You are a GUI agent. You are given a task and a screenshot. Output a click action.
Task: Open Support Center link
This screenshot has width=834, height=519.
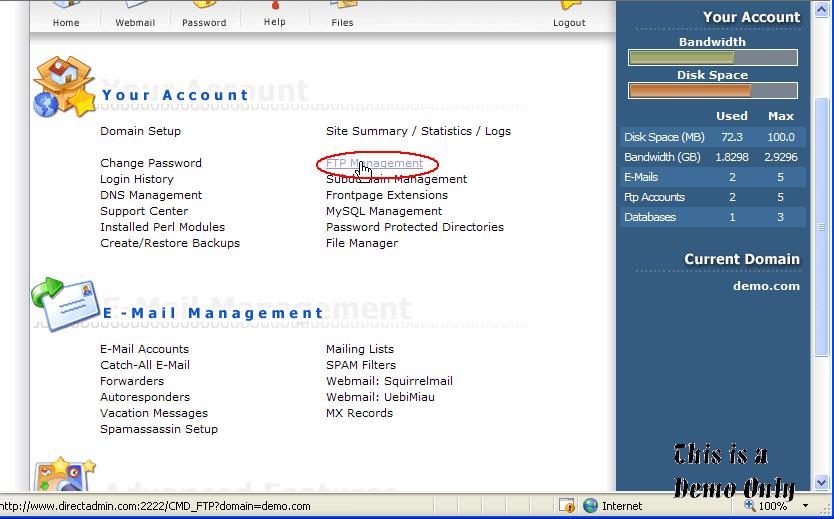(144, 211)
